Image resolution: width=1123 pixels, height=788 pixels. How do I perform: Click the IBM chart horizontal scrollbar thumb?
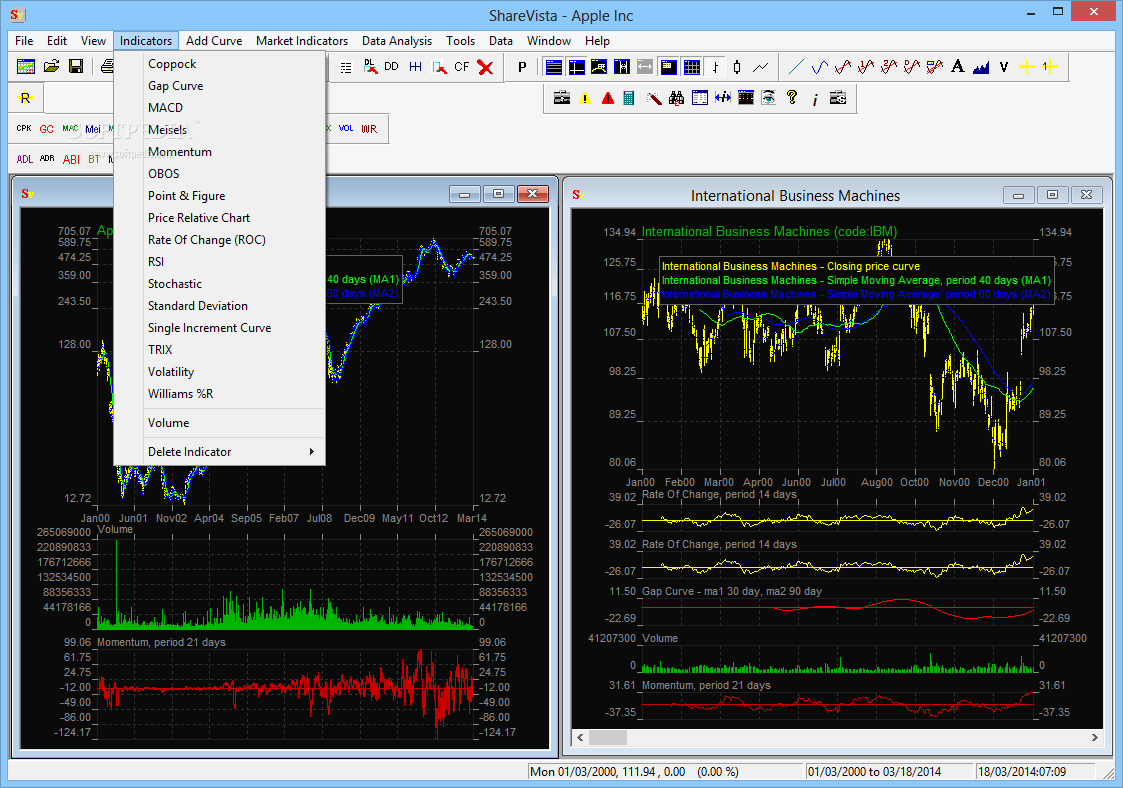[607, 737]
